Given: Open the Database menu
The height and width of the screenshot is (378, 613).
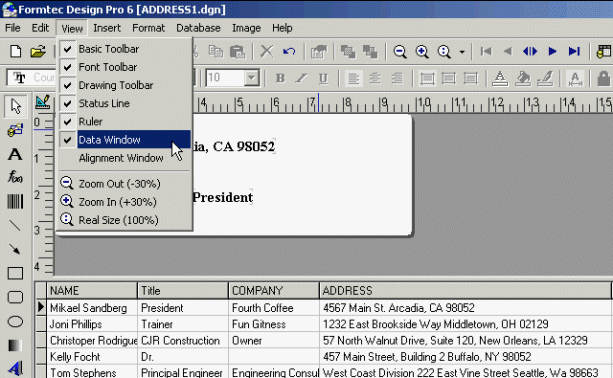Looking at the screenshot, I should pos(198,28).
